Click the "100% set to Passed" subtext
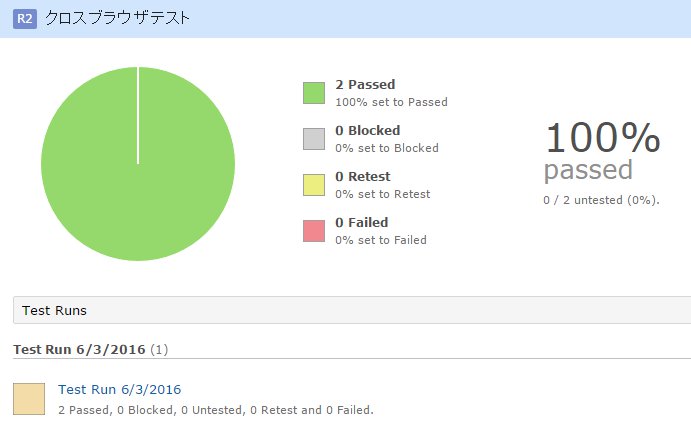 [x=391, y=102]
